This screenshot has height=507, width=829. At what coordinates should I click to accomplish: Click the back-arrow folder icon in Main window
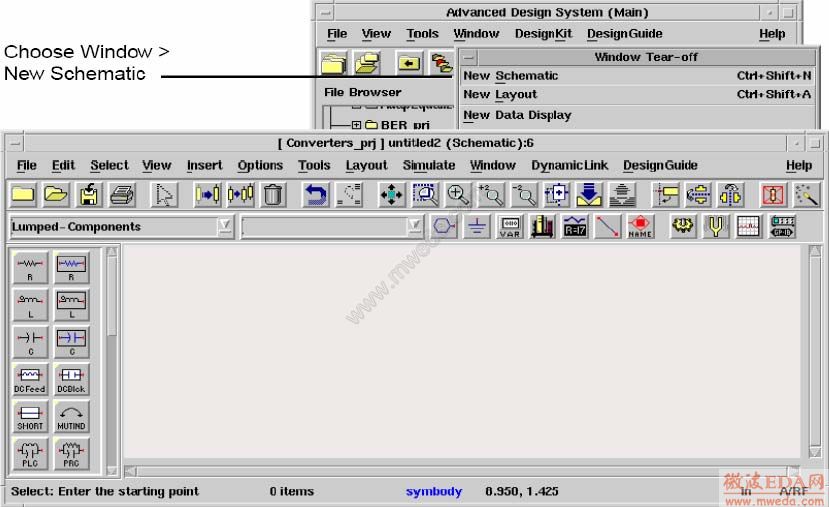(x=409, y=63)
